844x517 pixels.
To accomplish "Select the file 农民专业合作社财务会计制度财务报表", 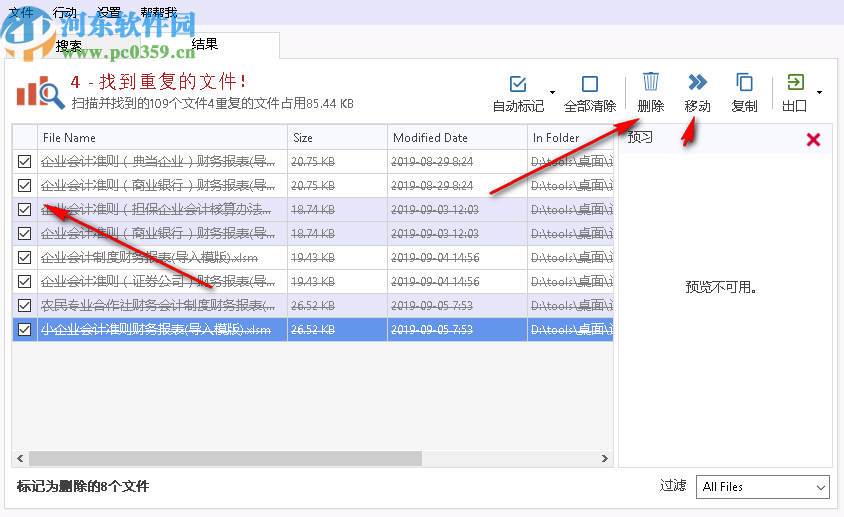I will 158,305.
